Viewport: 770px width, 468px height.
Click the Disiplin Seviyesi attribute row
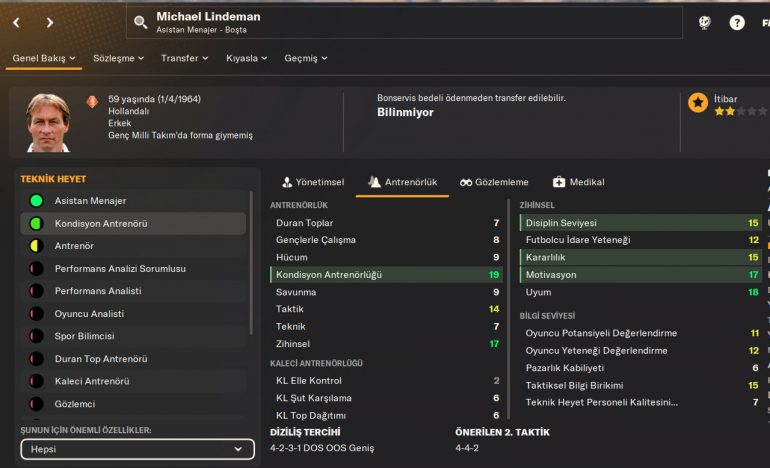tap(640, 223)
